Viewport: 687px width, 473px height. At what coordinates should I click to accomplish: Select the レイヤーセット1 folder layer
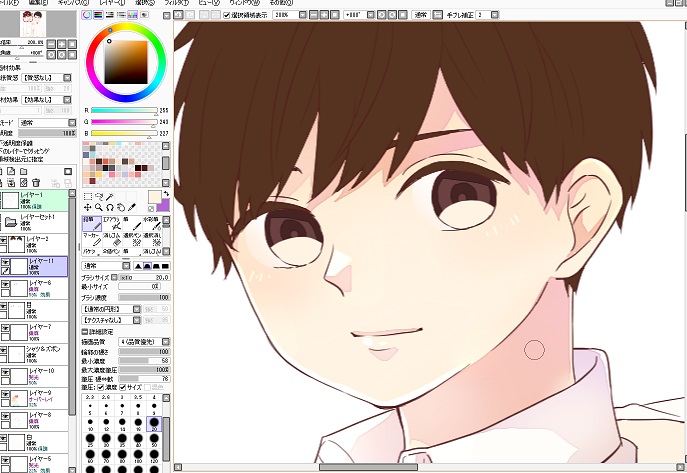tap(34, 222)
